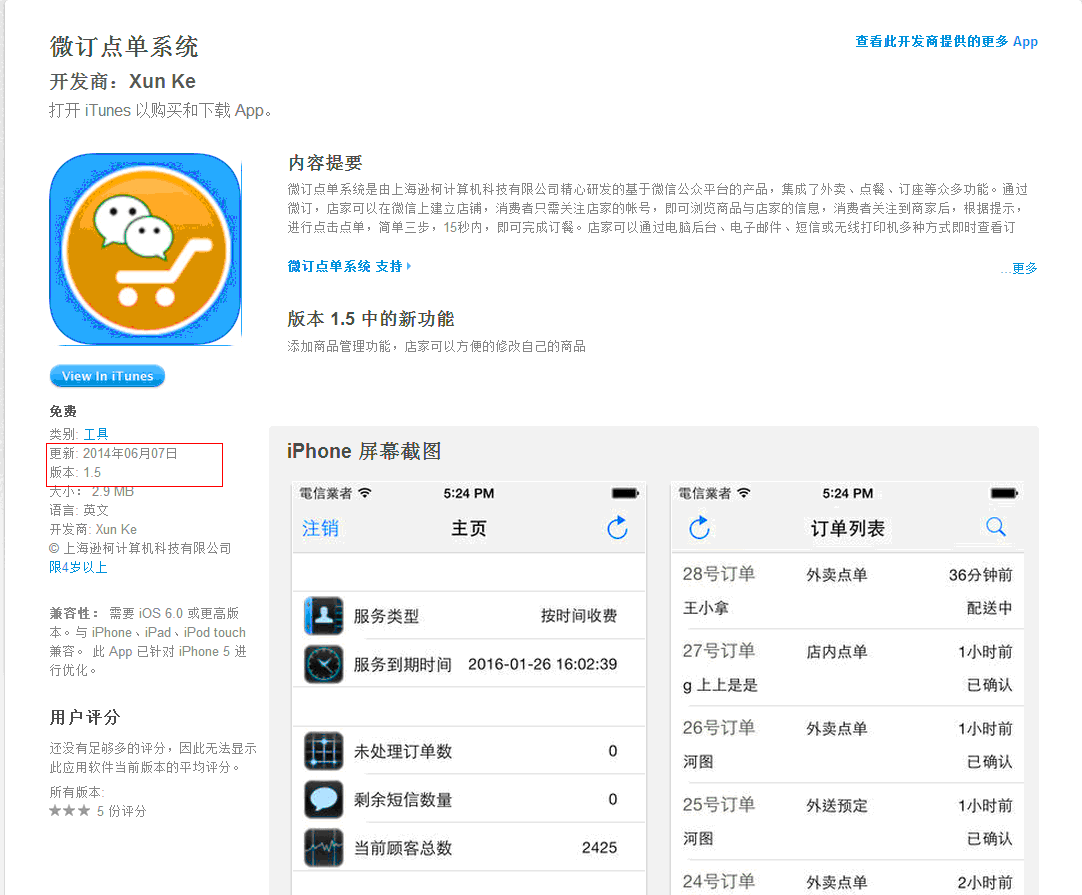
Task: Click 注销 in the home screenshot
Action: pyautogui.click(x=320, y=529)
